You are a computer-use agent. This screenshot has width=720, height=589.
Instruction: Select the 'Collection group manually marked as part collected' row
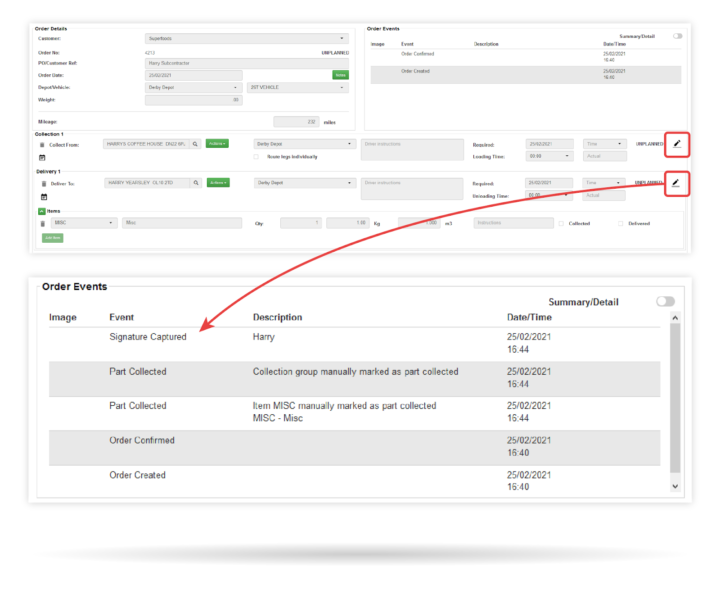click(354, 379)
